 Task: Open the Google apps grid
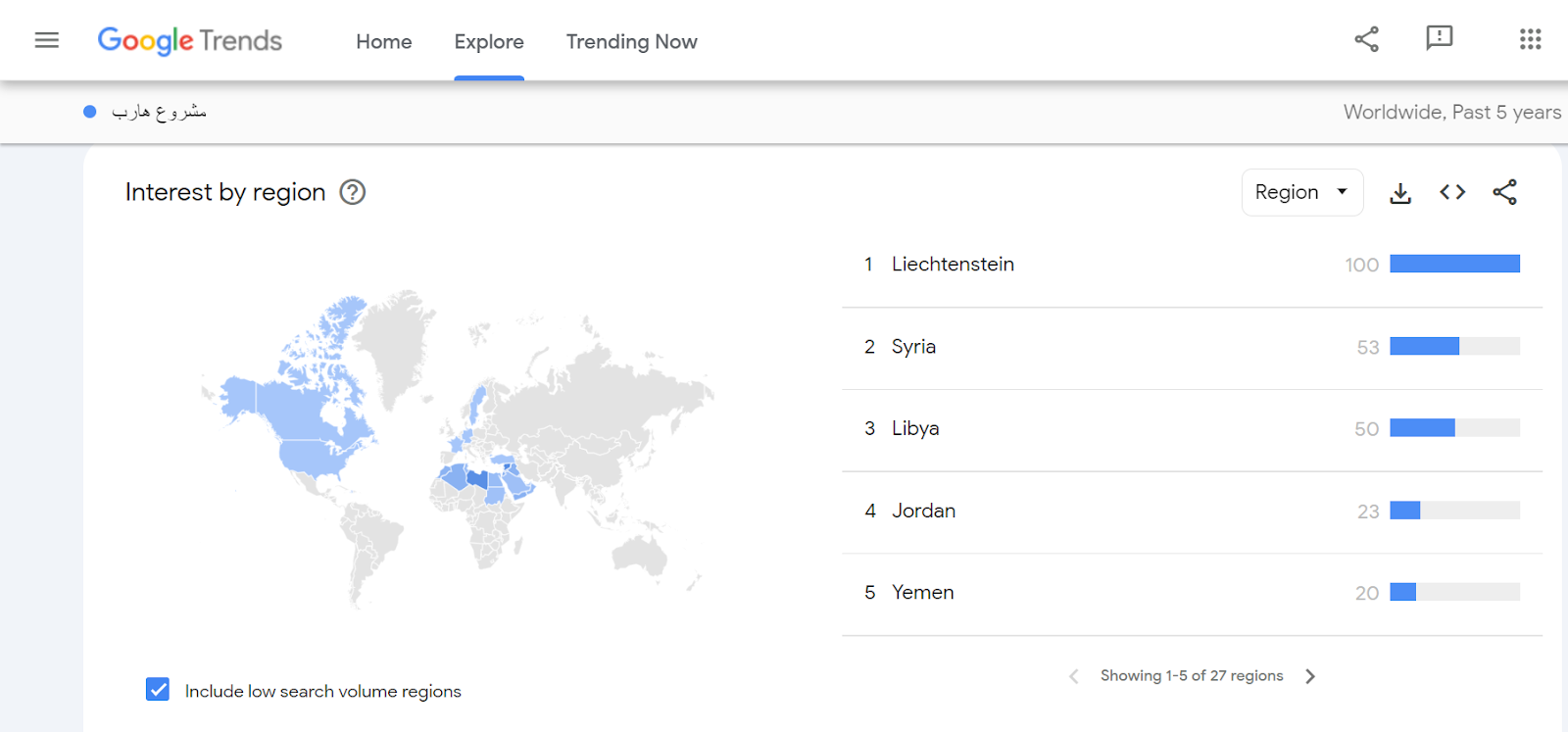click(x=1530, y=39)
